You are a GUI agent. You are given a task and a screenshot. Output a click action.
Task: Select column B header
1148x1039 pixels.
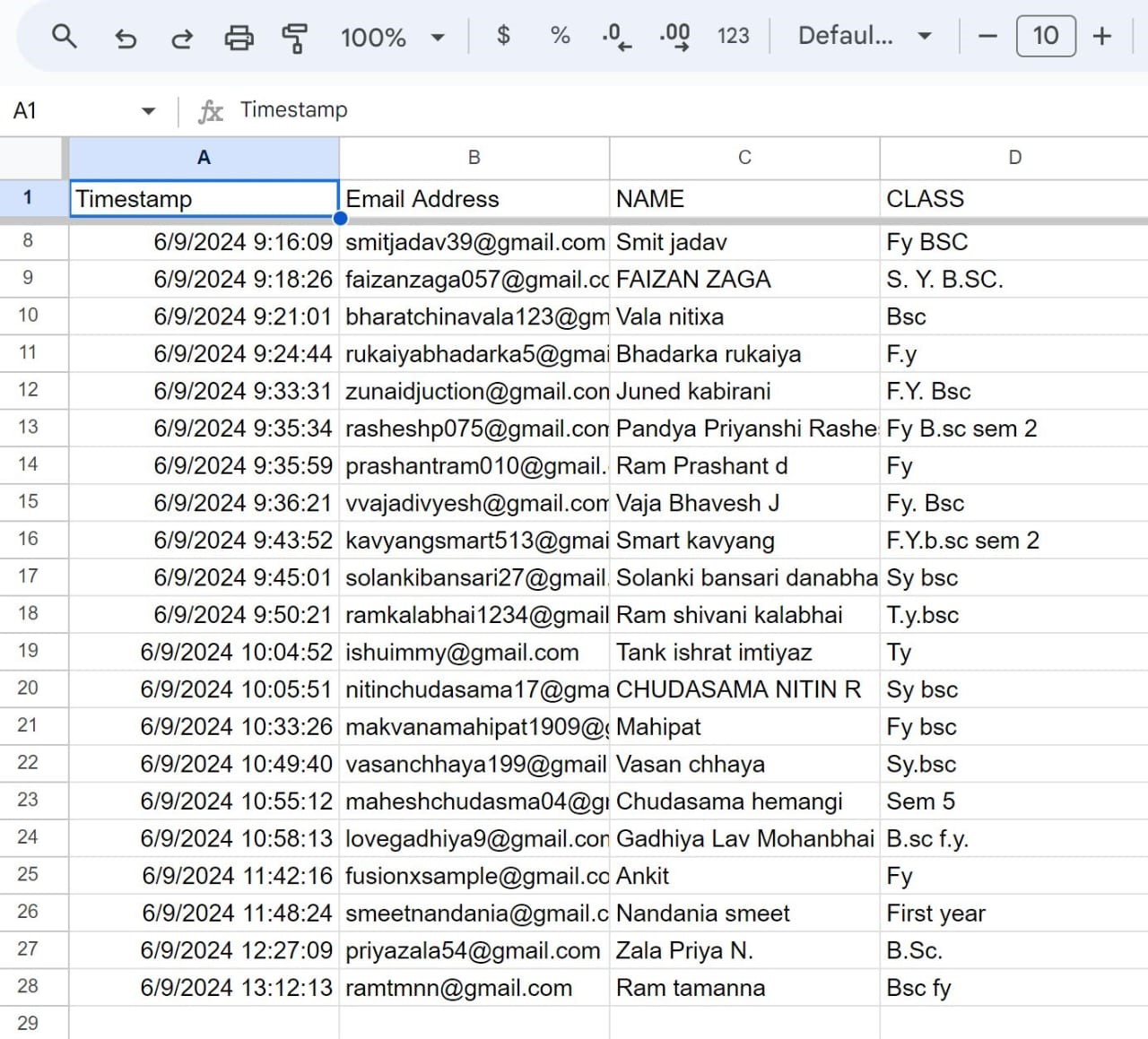pos(474,158)
